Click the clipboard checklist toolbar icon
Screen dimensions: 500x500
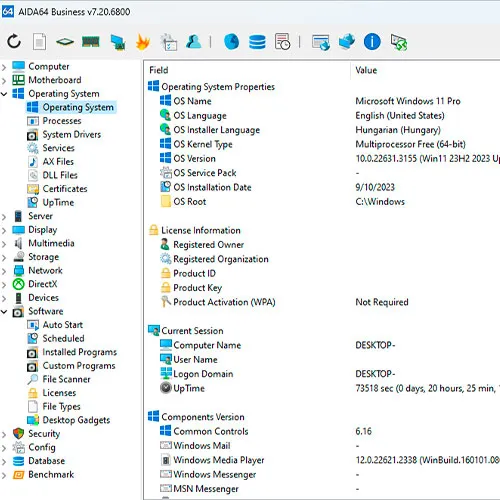click(169, 42)
